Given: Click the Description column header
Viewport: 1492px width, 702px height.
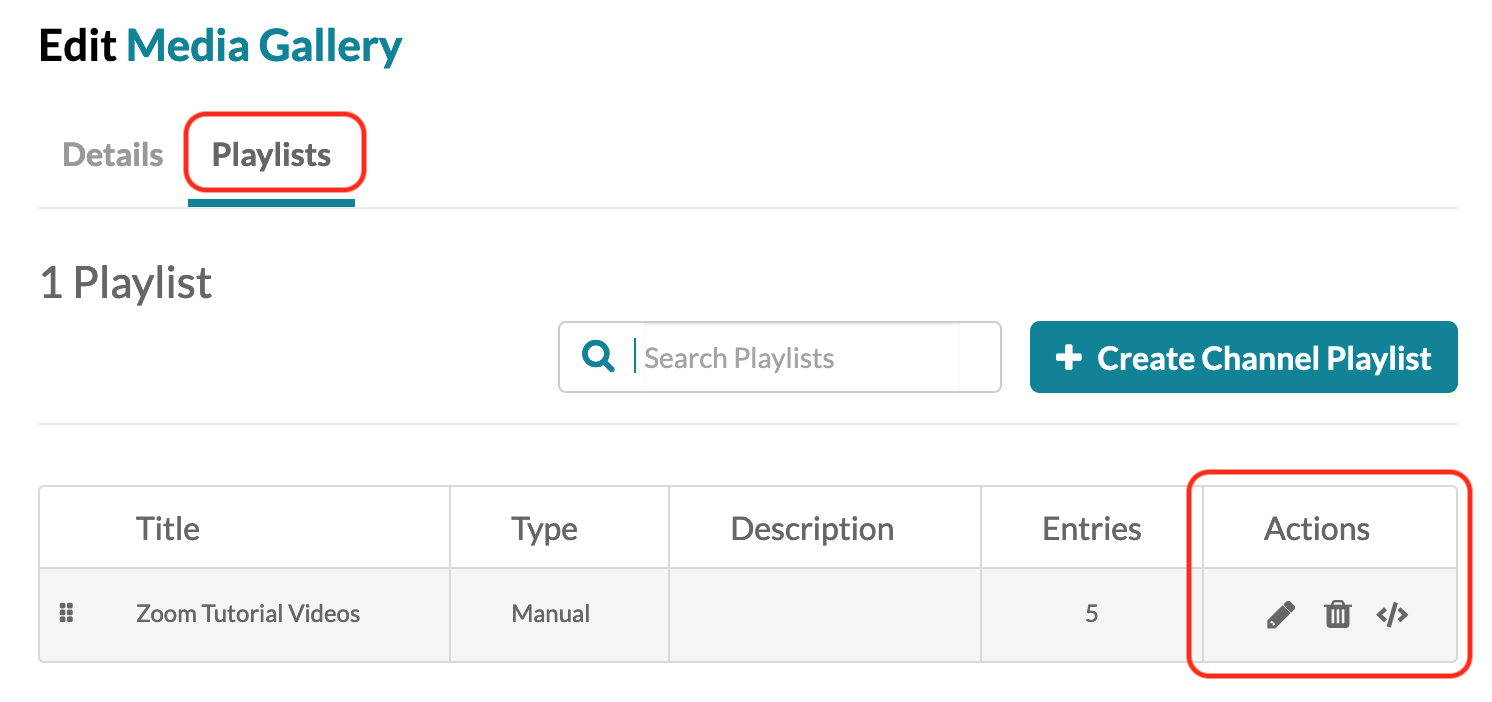Looking at the screenshot, I should pyautogui.click(x=812, y=529).
